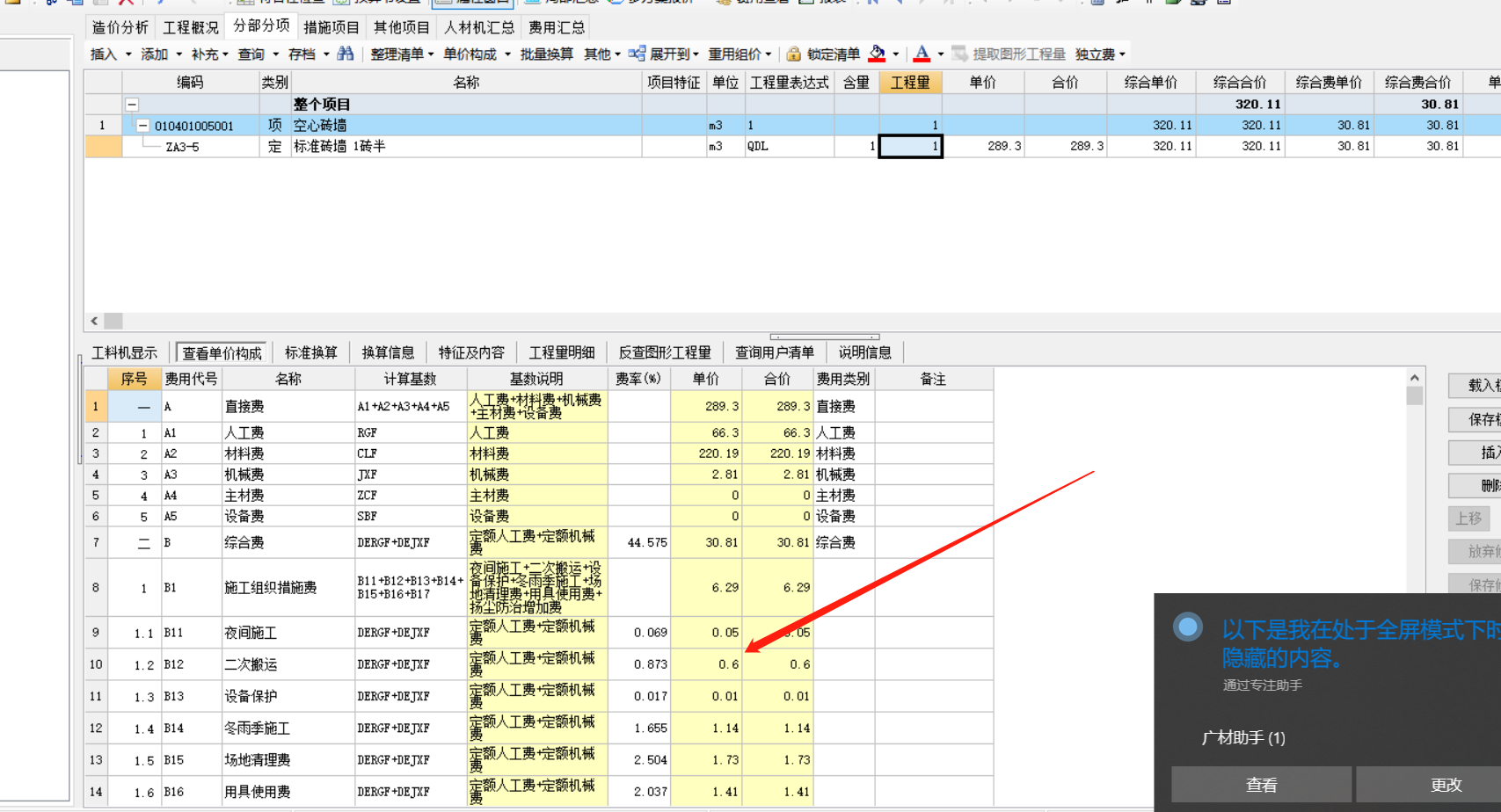Click the 序号 header in lower table

134,379
